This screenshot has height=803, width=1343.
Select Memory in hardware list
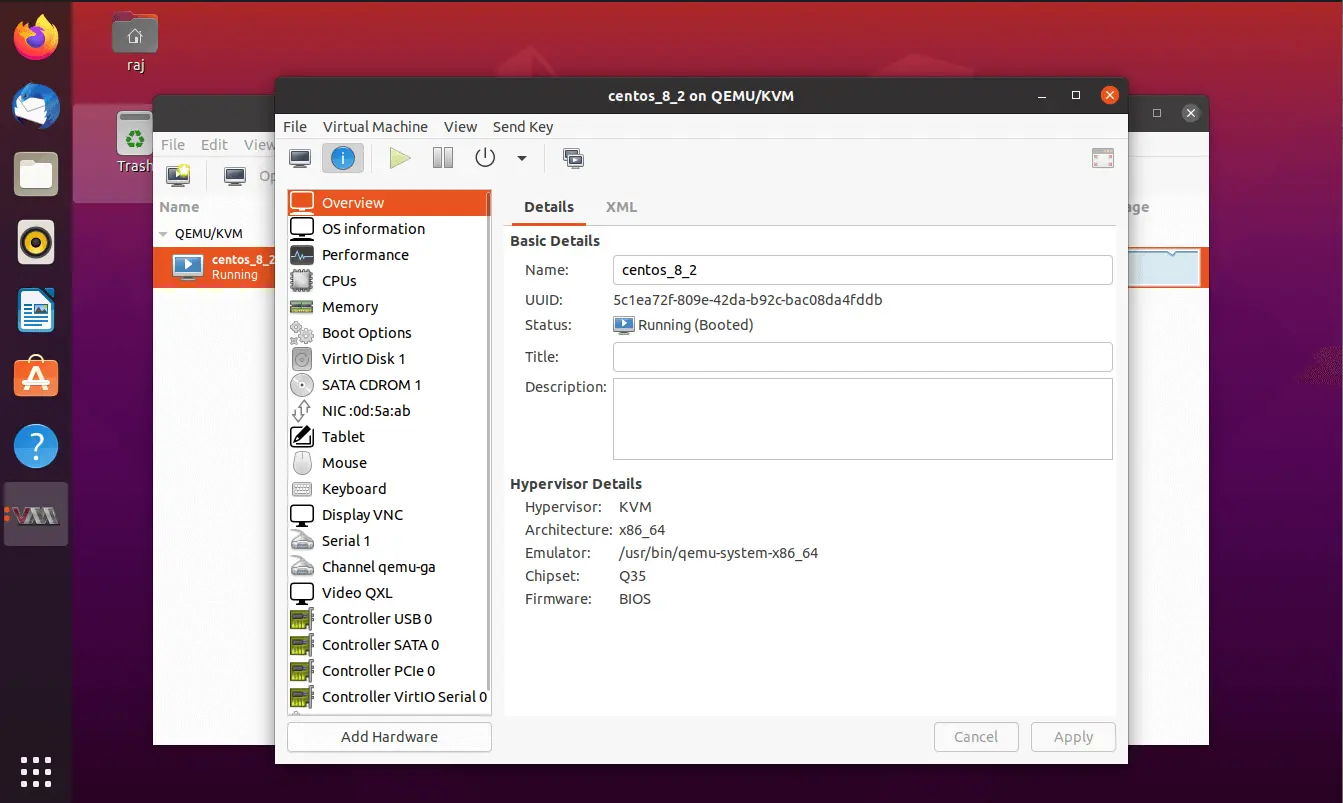(x=388, y=307)
